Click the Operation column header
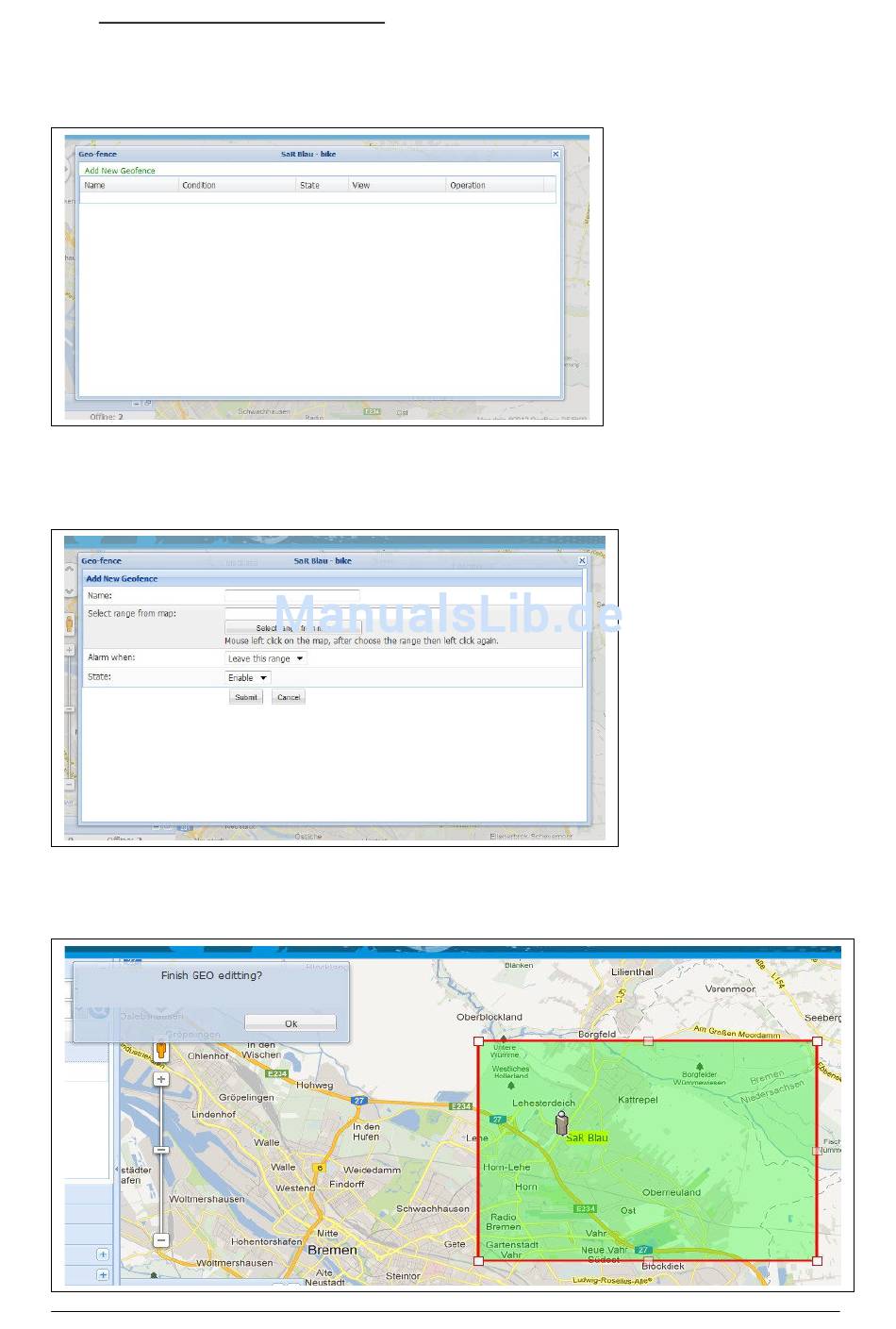This screenshot has height=1329, width=896. tap(495, 185)
